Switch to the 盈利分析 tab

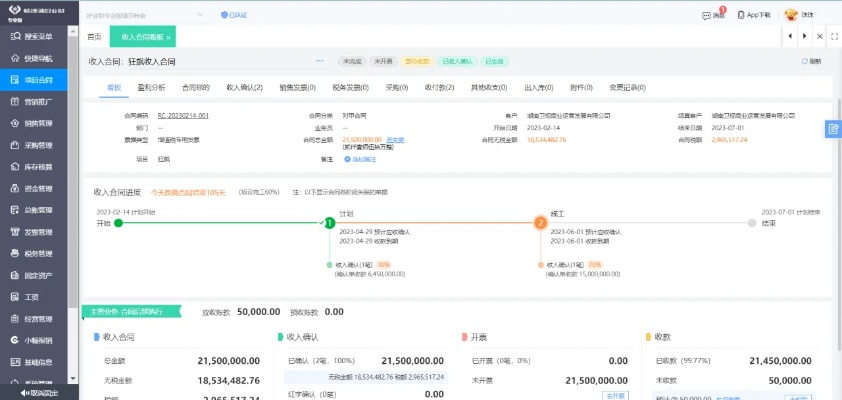click(x=152, y=88)
